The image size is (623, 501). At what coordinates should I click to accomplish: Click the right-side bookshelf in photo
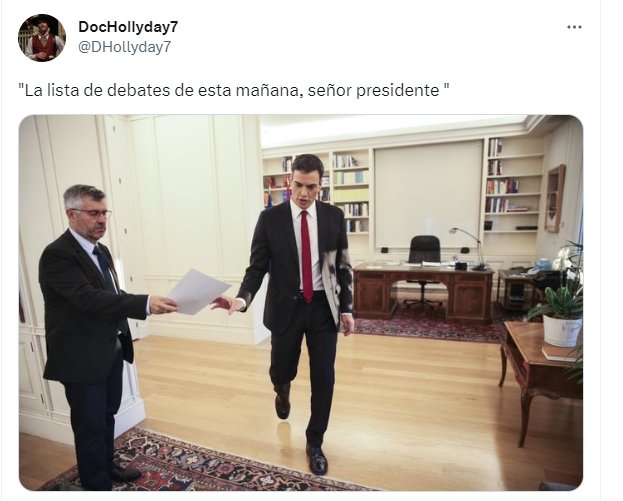point(514,184)
